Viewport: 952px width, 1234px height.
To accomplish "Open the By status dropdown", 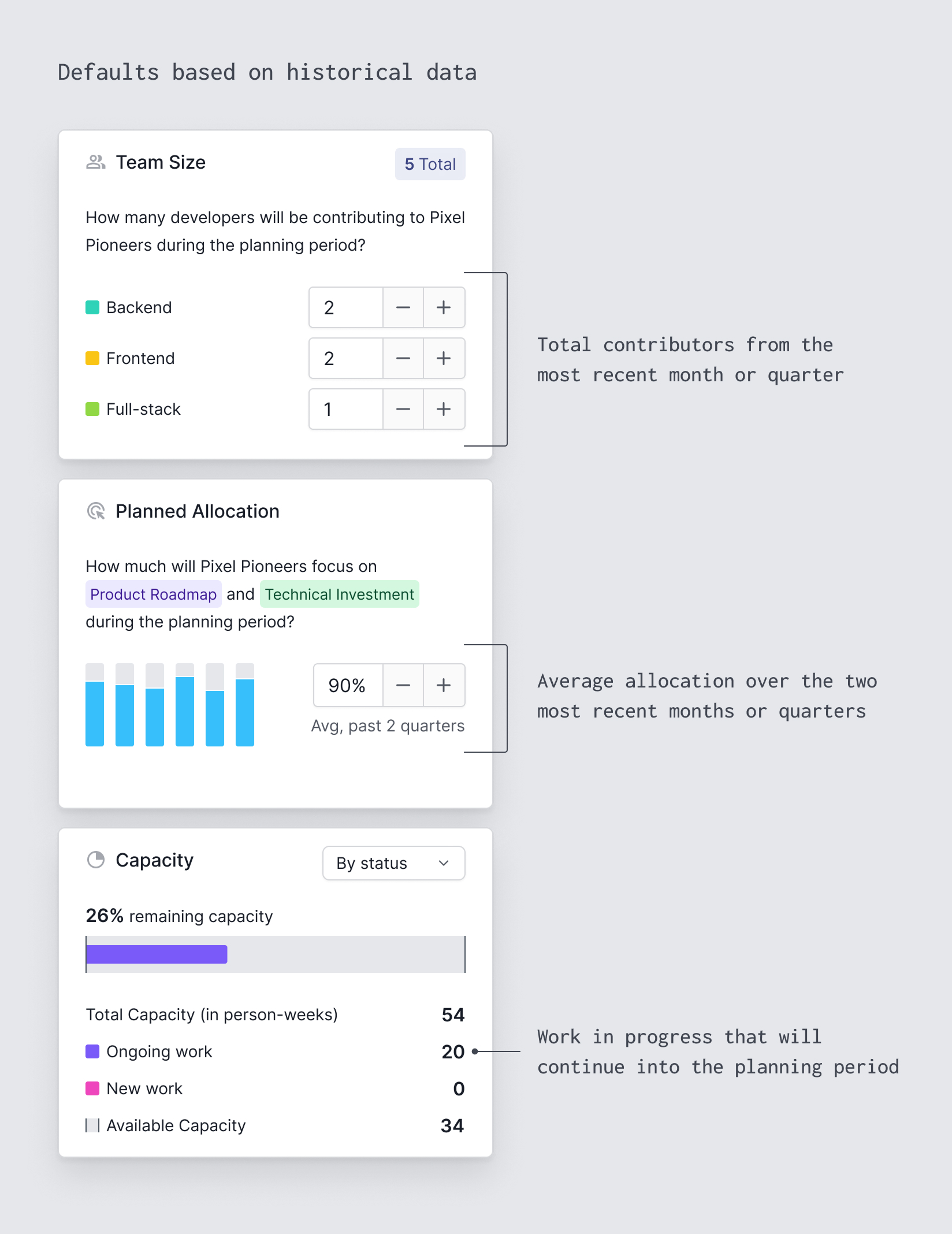I will click(x=393, y=863).
